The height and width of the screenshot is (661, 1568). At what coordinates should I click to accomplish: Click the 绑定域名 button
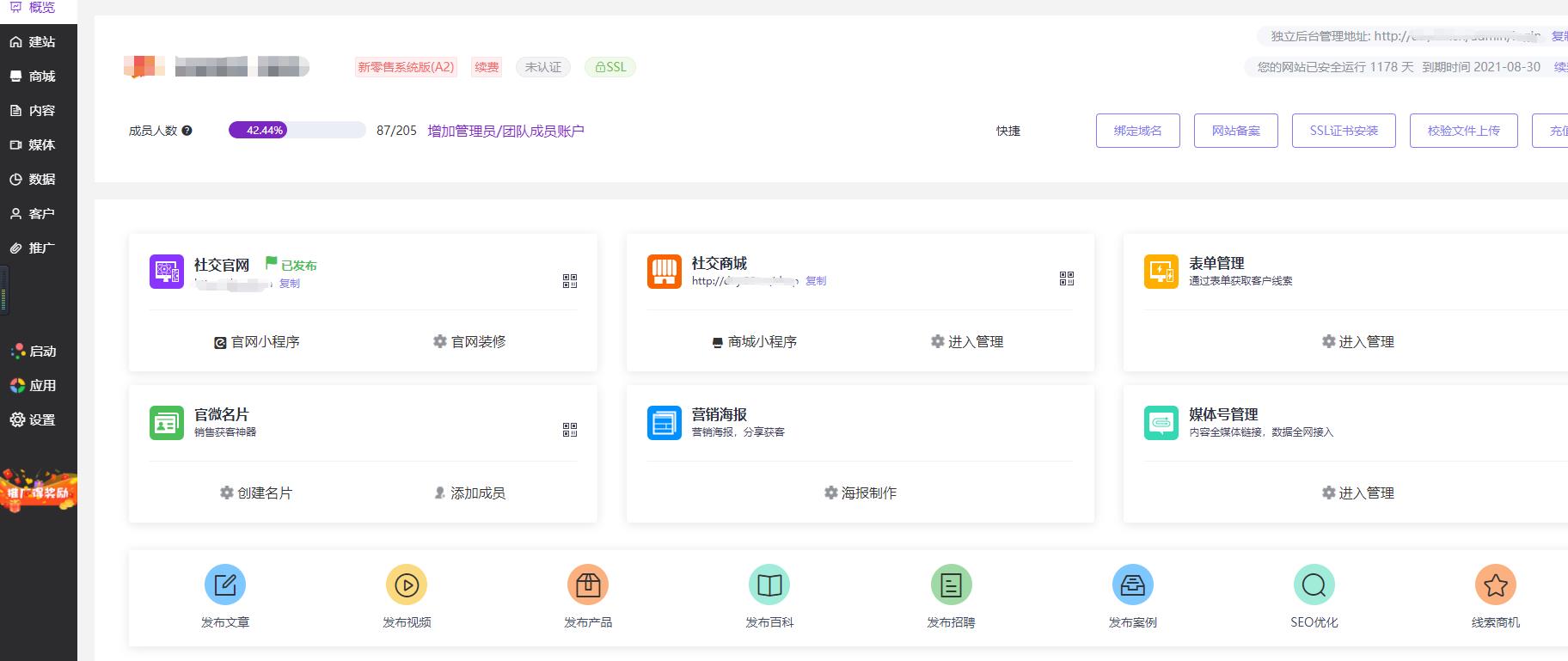(x=1137, y=131)
